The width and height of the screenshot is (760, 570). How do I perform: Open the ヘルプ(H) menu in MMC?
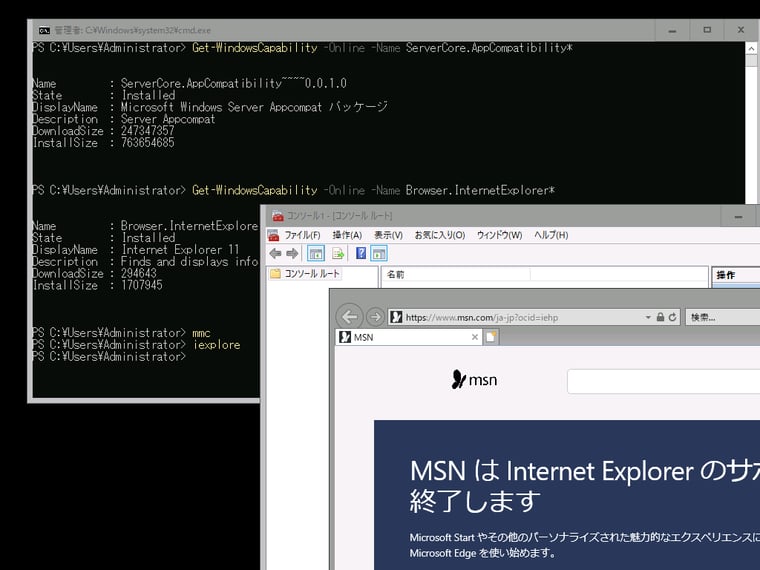(551, 235)
